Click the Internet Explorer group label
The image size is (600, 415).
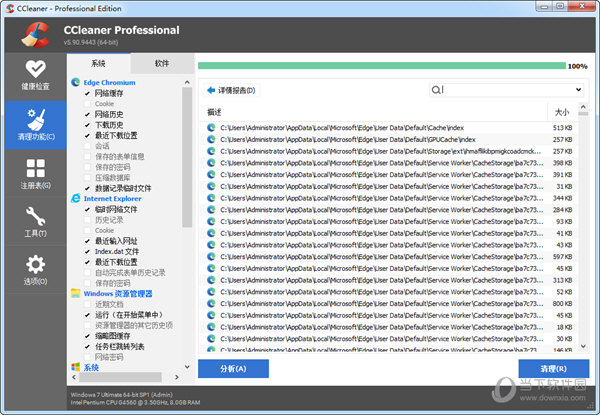tap(112, 199)
